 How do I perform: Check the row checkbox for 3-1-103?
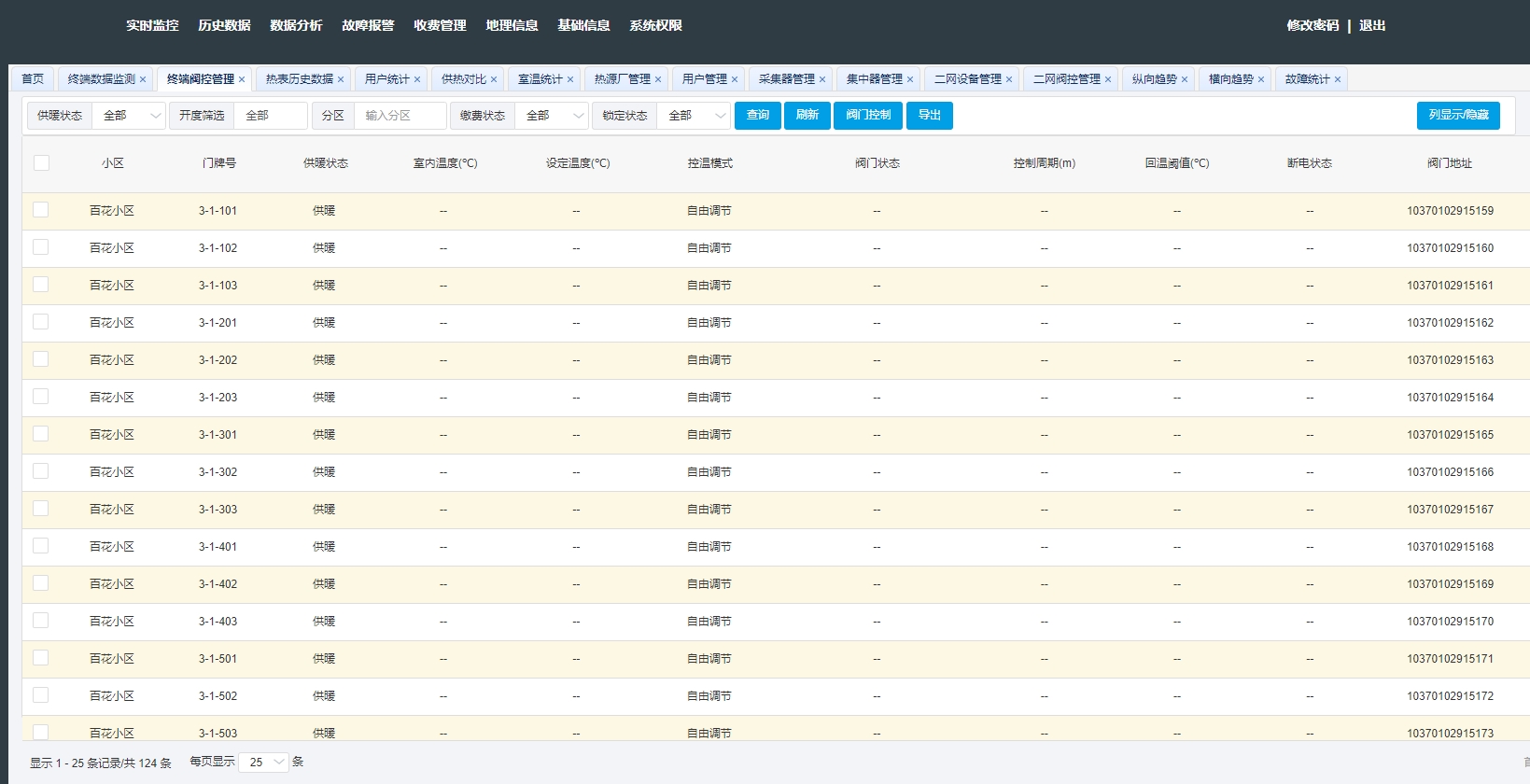coord(41,285)
